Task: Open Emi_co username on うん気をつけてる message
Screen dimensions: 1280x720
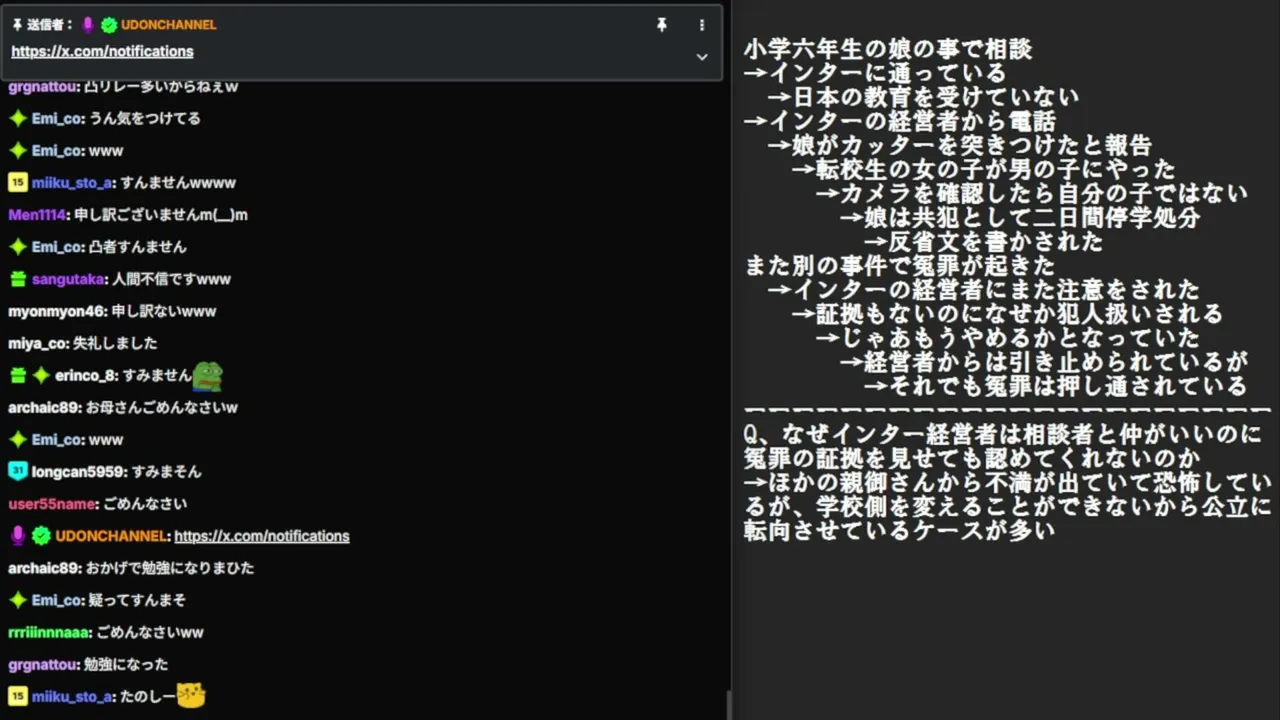Action: click(56, 118)
